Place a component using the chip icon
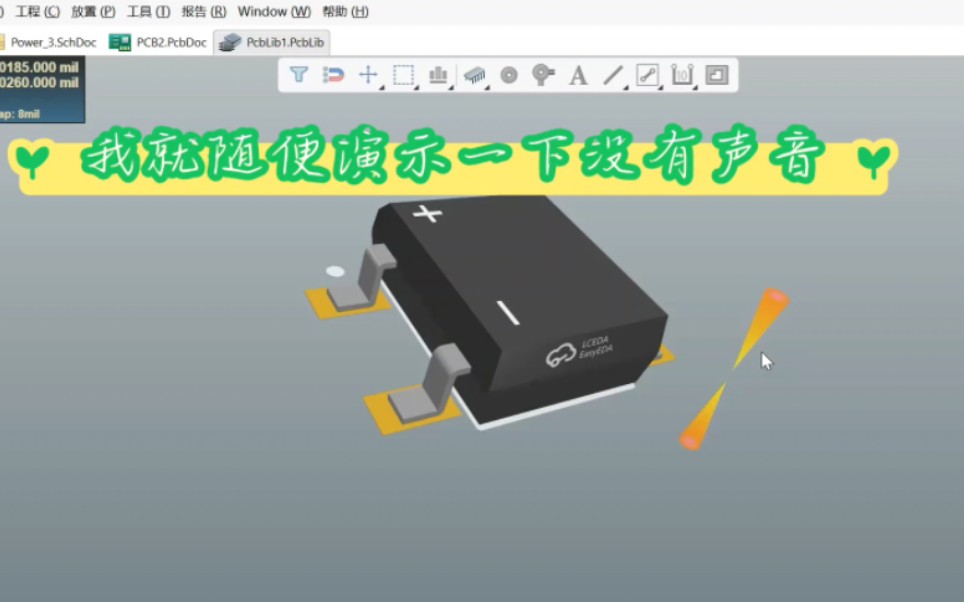 coord(473,73)
